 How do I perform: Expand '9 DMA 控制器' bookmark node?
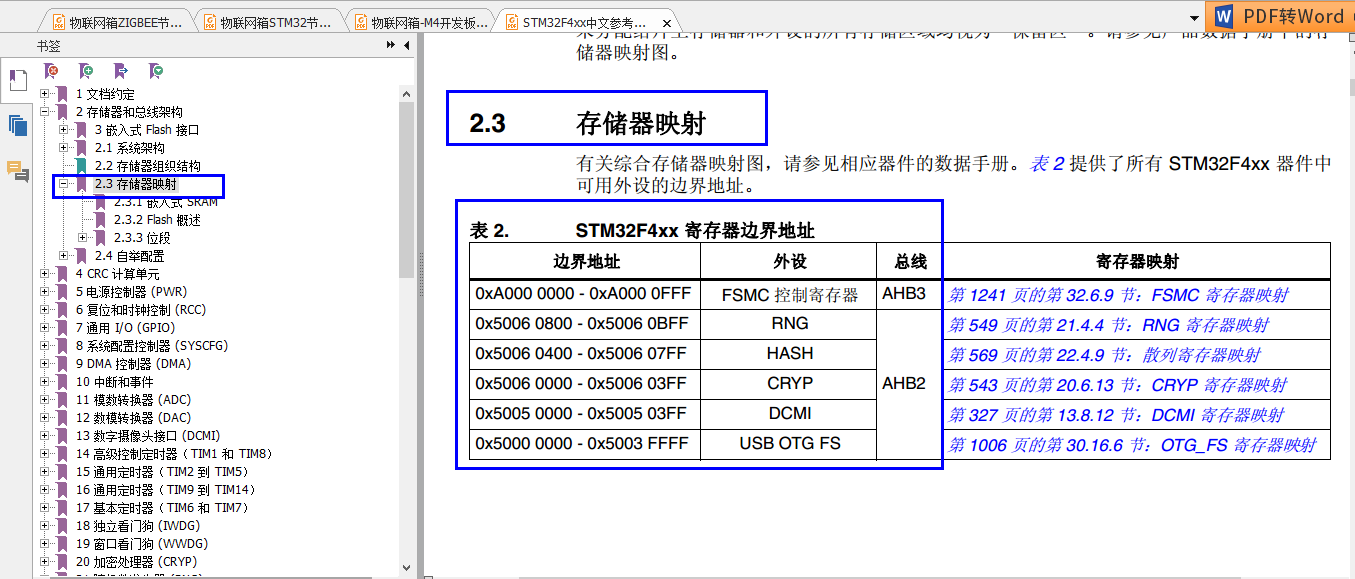(45, 363)
